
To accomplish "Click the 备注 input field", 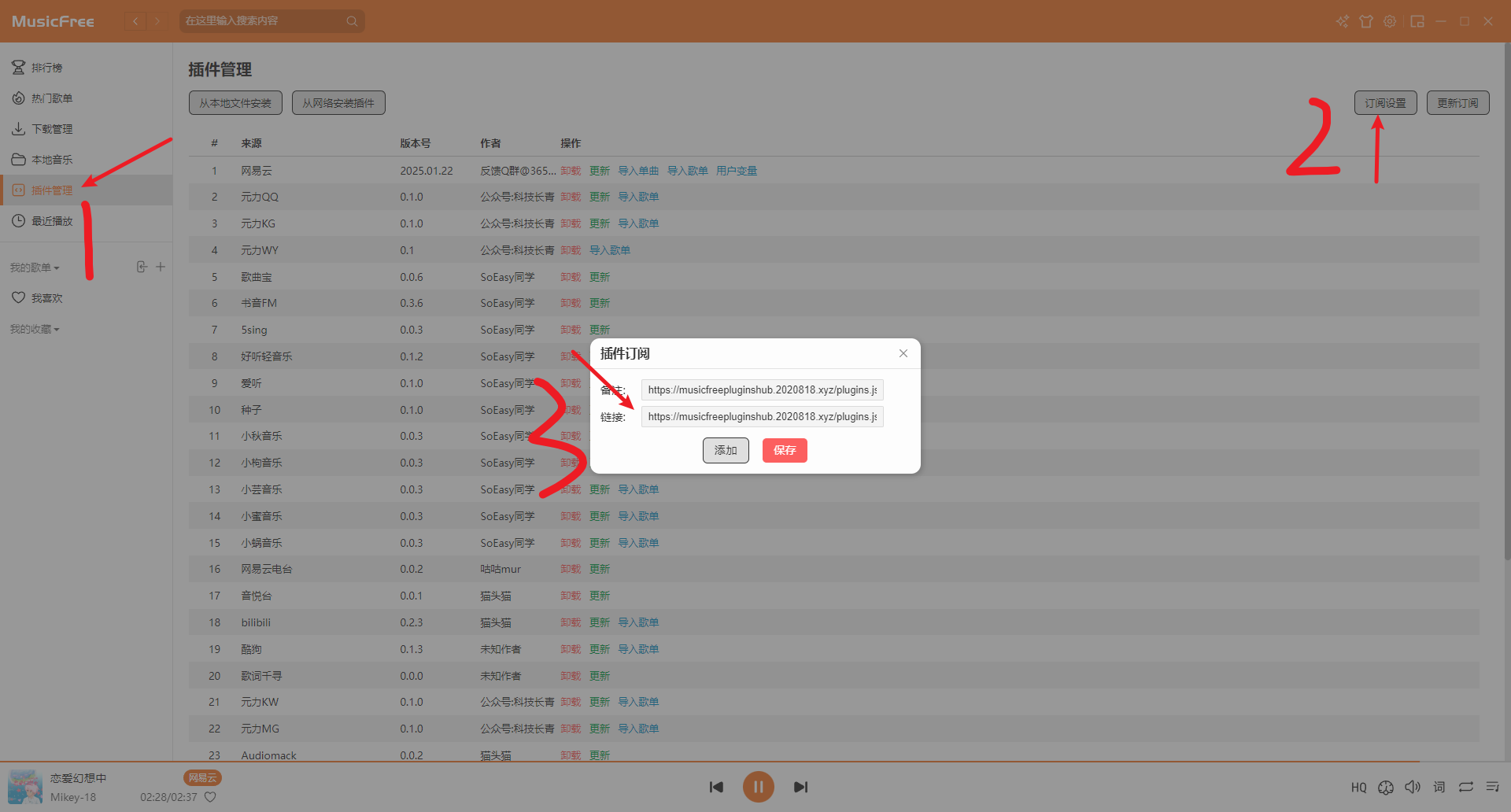I will (762, 389).
